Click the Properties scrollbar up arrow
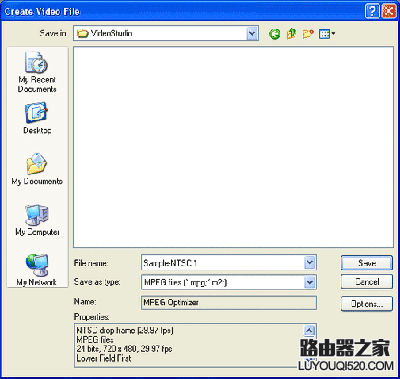The width and height of the screenshot is (400, 379). pos(309,330)
